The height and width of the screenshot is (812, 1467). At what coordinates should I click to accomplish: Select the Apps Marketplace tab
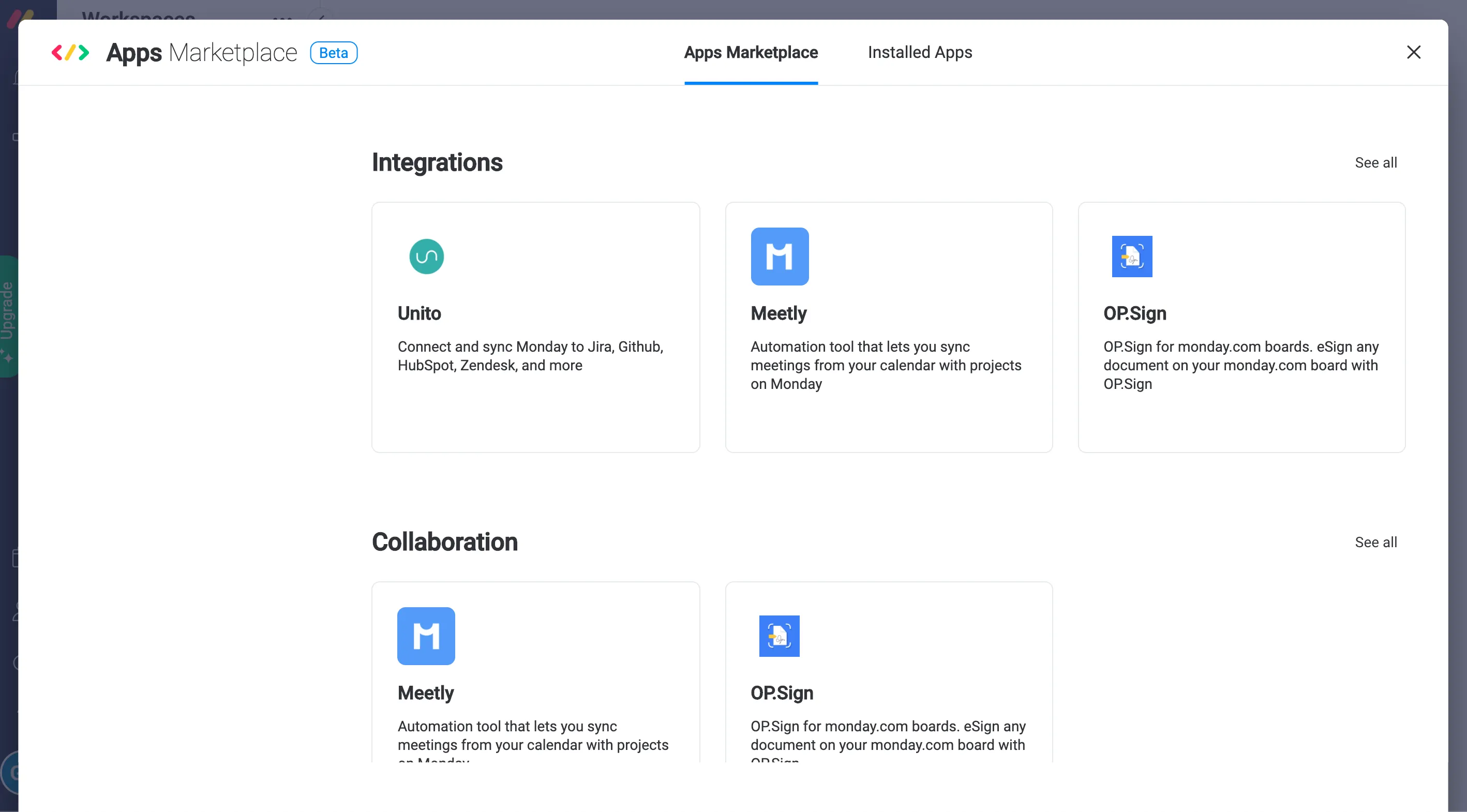751,52
